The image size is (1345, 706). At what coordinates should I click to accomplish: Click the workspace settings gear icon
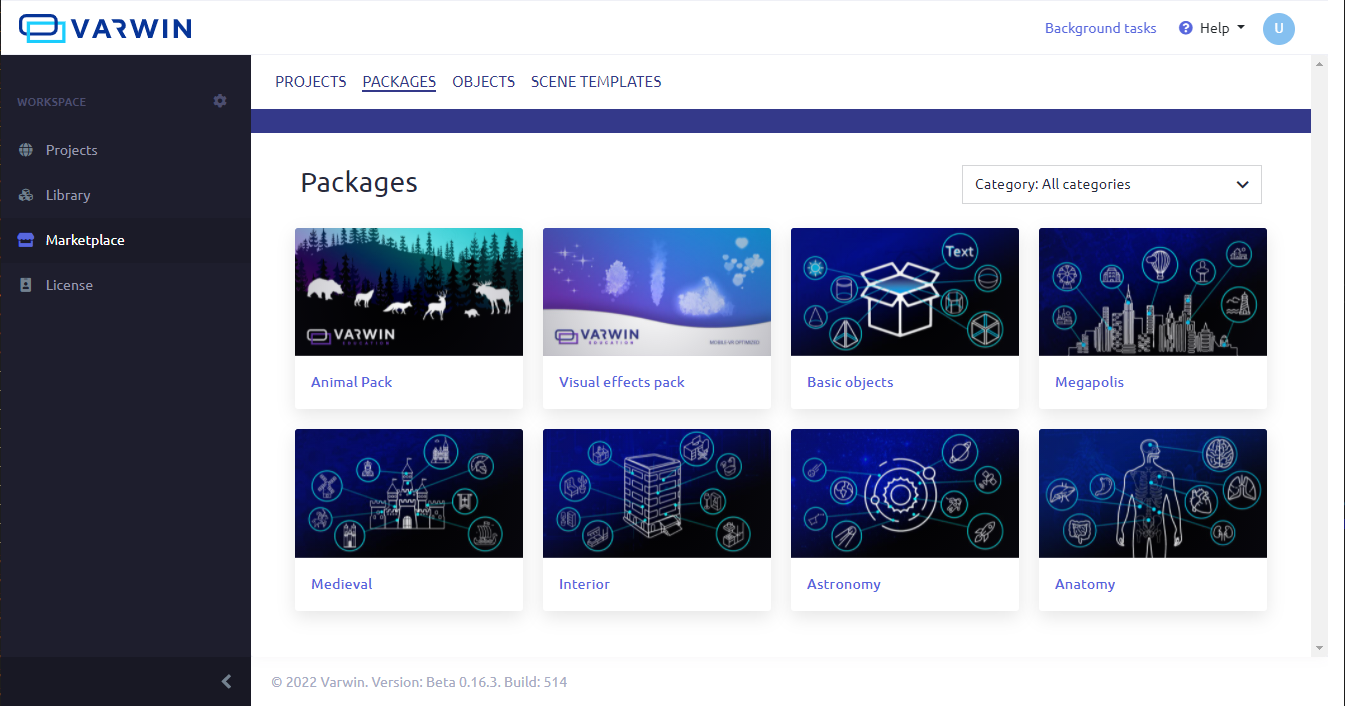[x=220, y=101]
